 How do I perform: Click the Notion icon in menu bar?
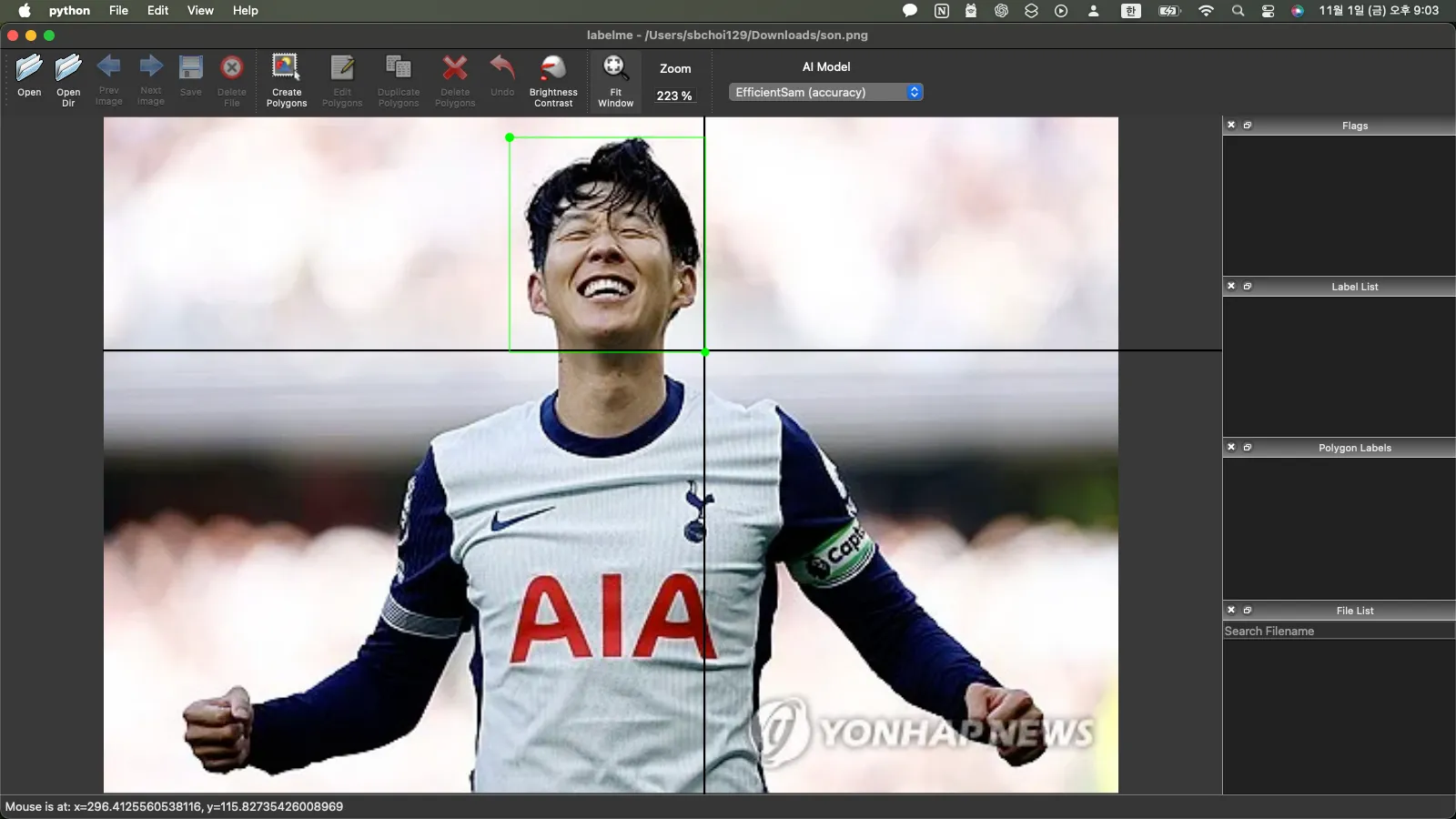click(x=941, y=11)
